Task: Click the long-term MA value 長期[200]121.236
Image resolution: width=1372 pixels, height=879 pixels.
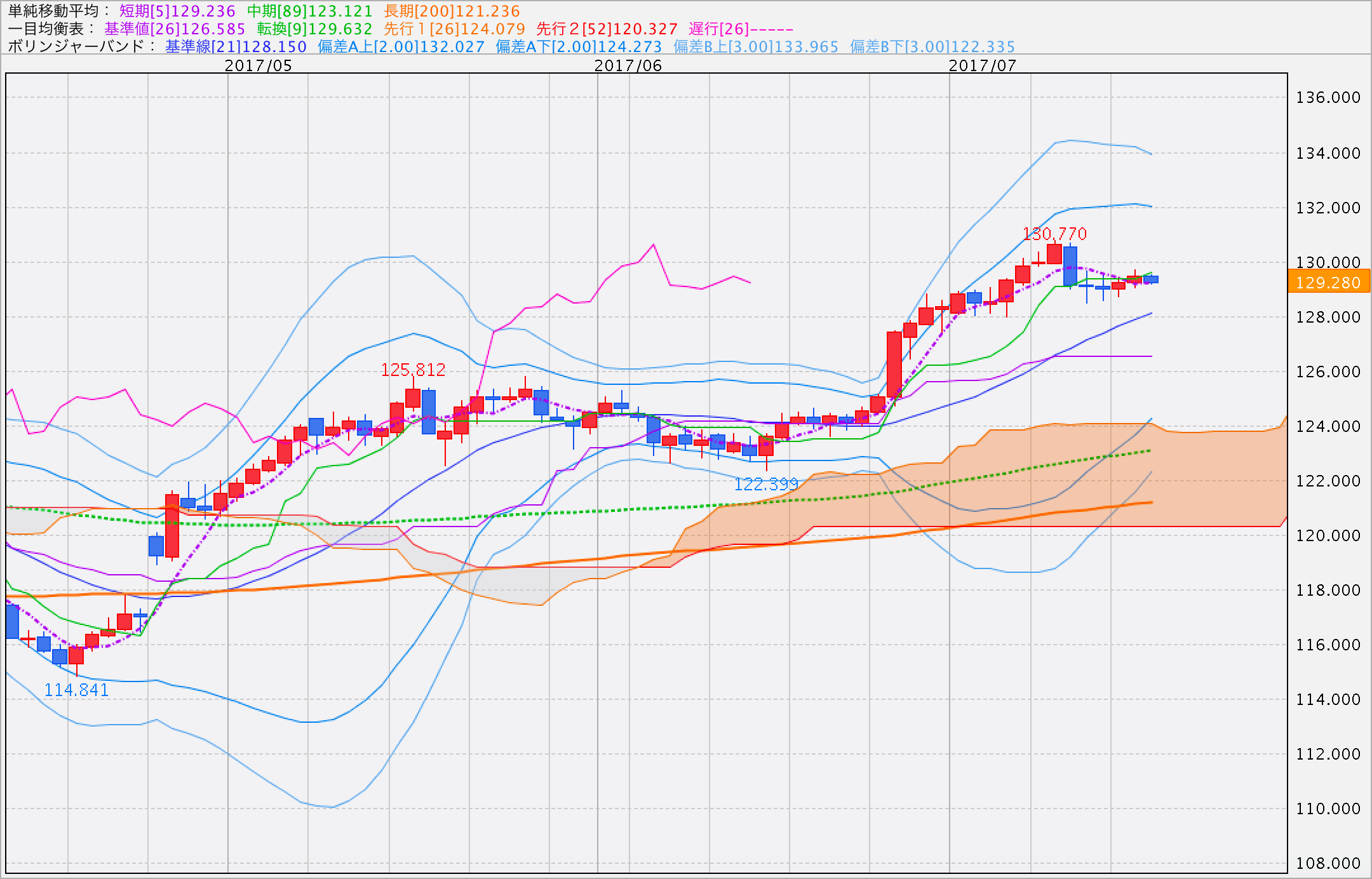Action: (452, 11)
